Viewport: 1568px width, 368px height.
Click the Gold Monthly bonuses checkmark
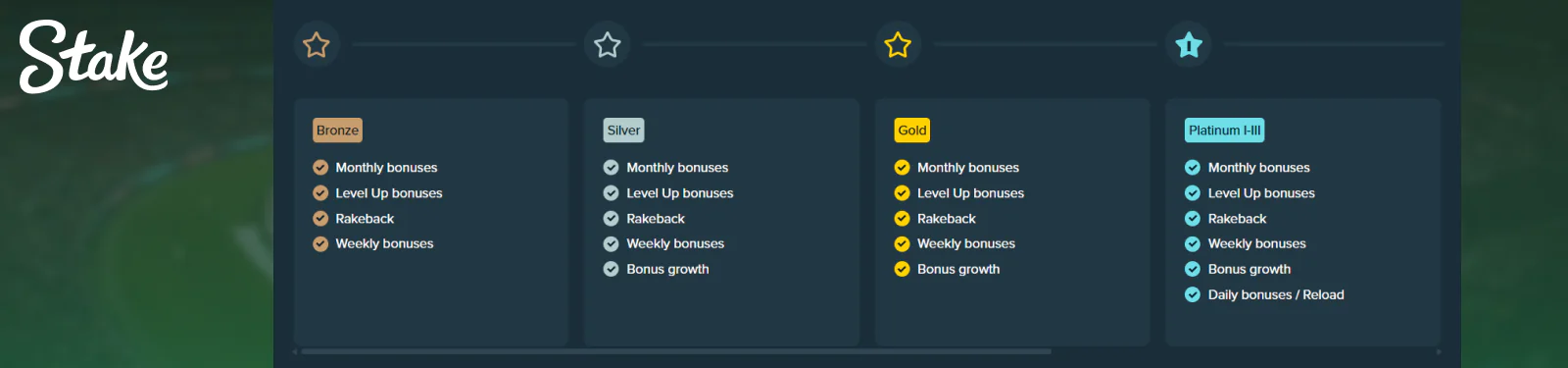[x=903, y=168]
